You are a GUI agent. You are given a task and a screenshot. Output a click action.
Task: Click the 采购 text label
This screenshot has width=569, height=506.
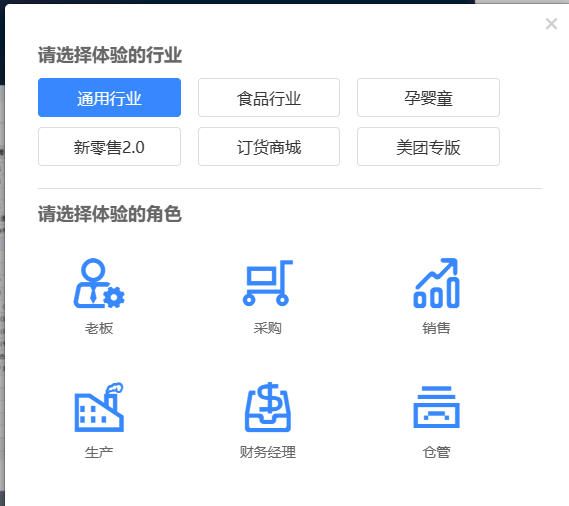click(x=268, y=328)
